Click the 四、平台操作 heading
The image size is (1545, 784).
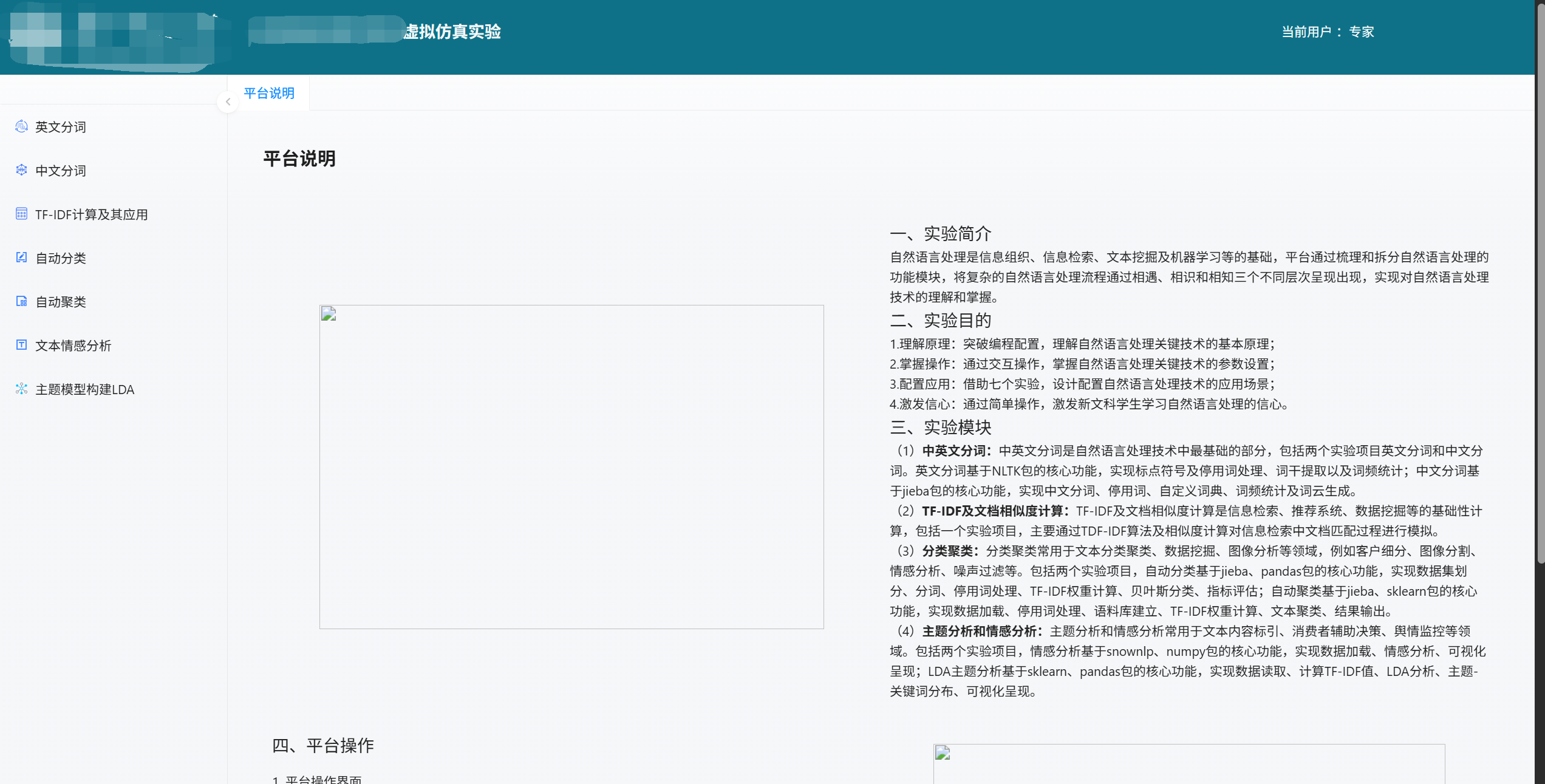tap(323, 746)
